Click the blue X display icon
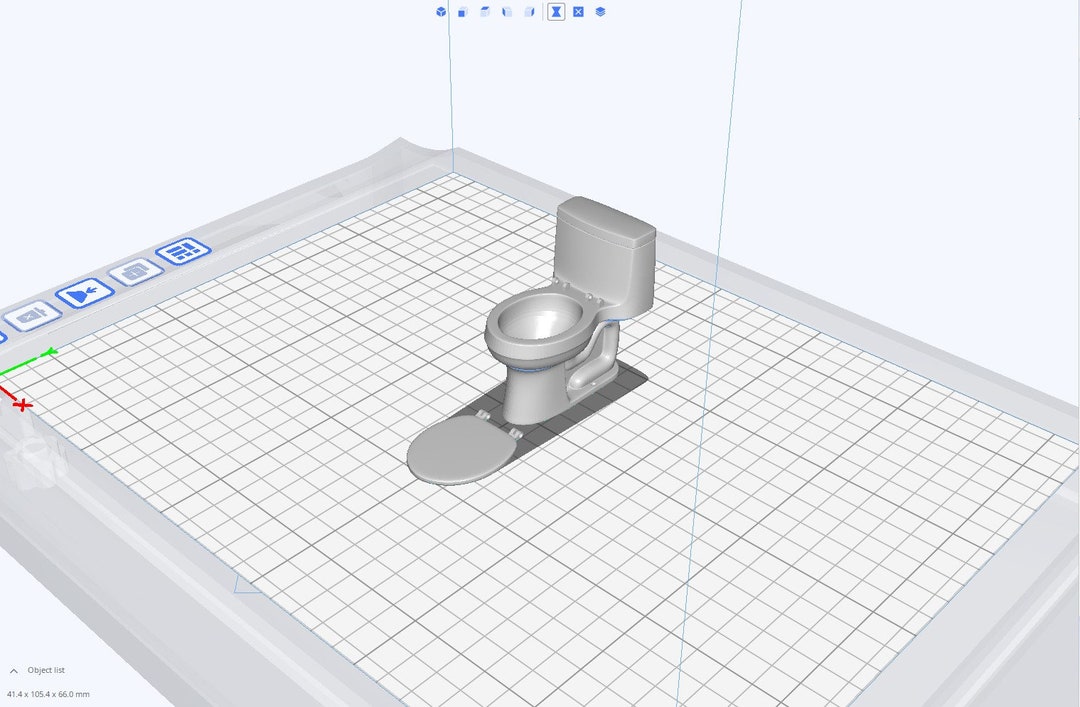 tap(577, 11)
